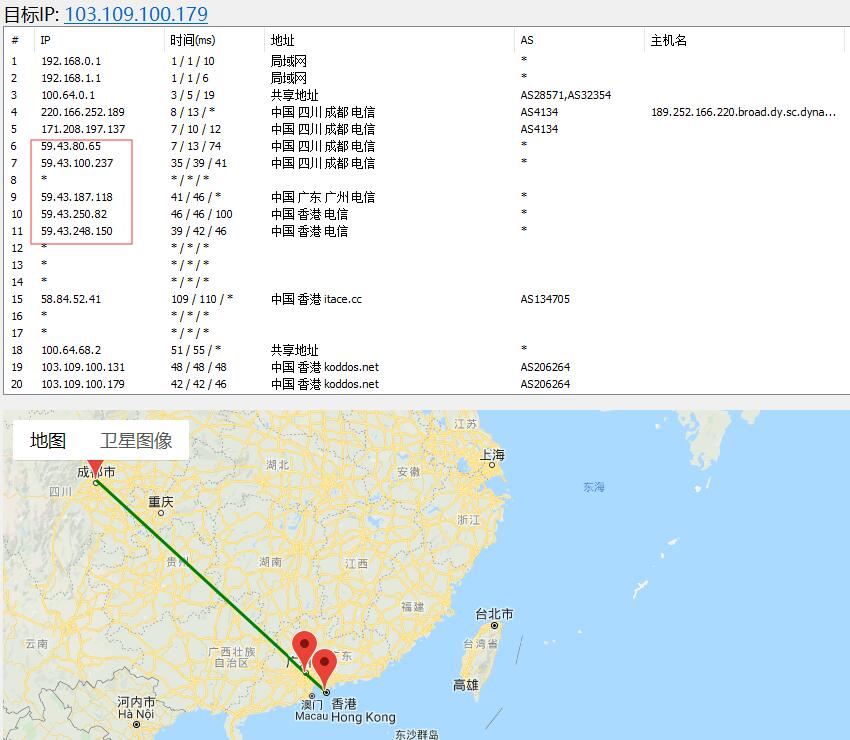The height and width of the screenshot is (740, 850).
Task: Click 香港 Hong Kong label on map
Action: [x=363, y=711]
